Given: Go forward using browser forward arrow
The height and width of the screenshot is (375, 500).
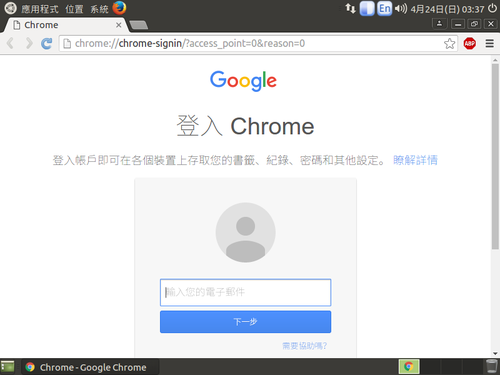Looking at the screenshot, I should click(x=29, y=43).
